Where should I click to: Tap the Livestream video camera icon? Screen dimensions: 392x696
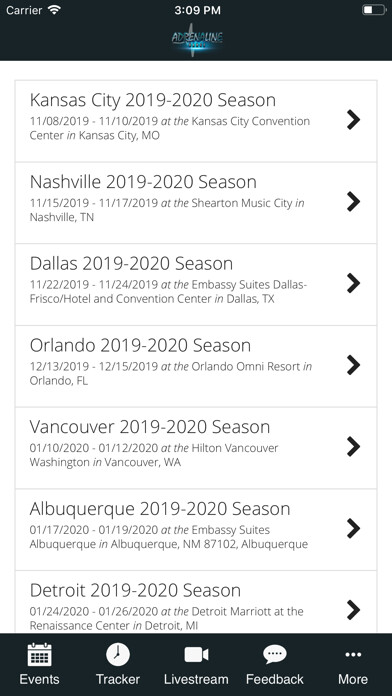pyautogui.click(x=196, y=655)
